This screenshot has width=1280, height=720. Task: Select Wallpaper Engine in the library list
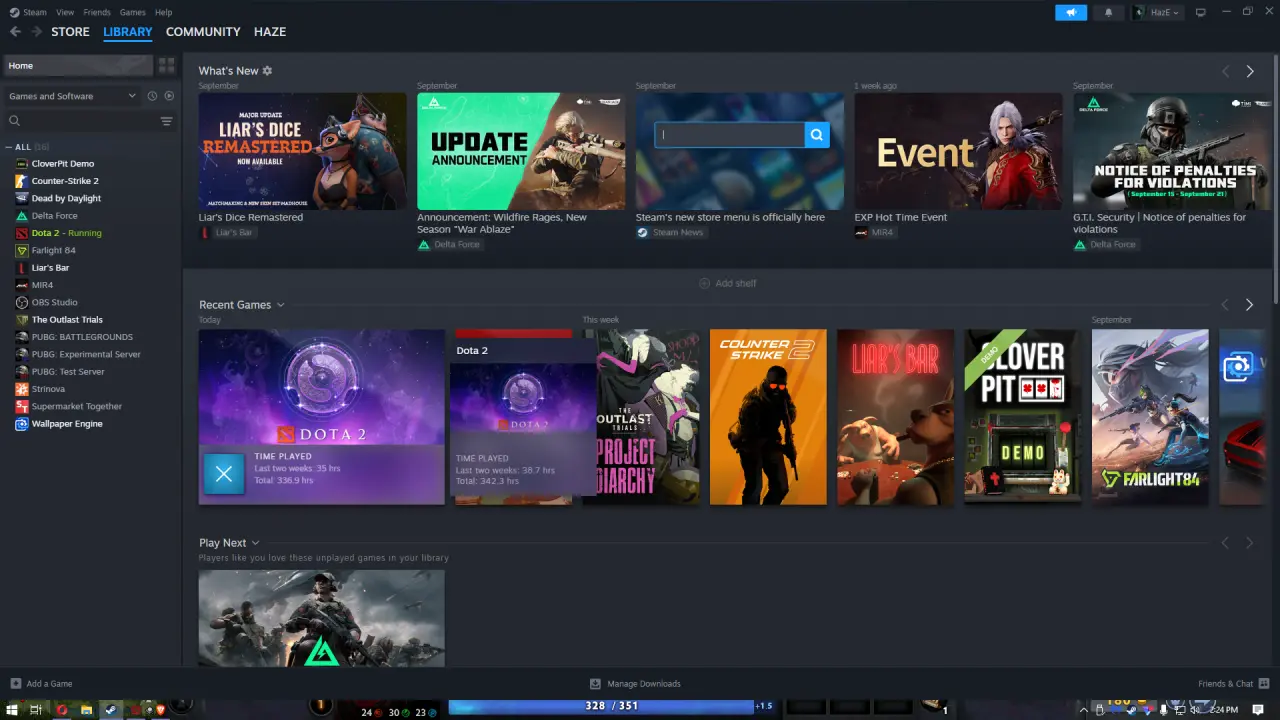67,424
